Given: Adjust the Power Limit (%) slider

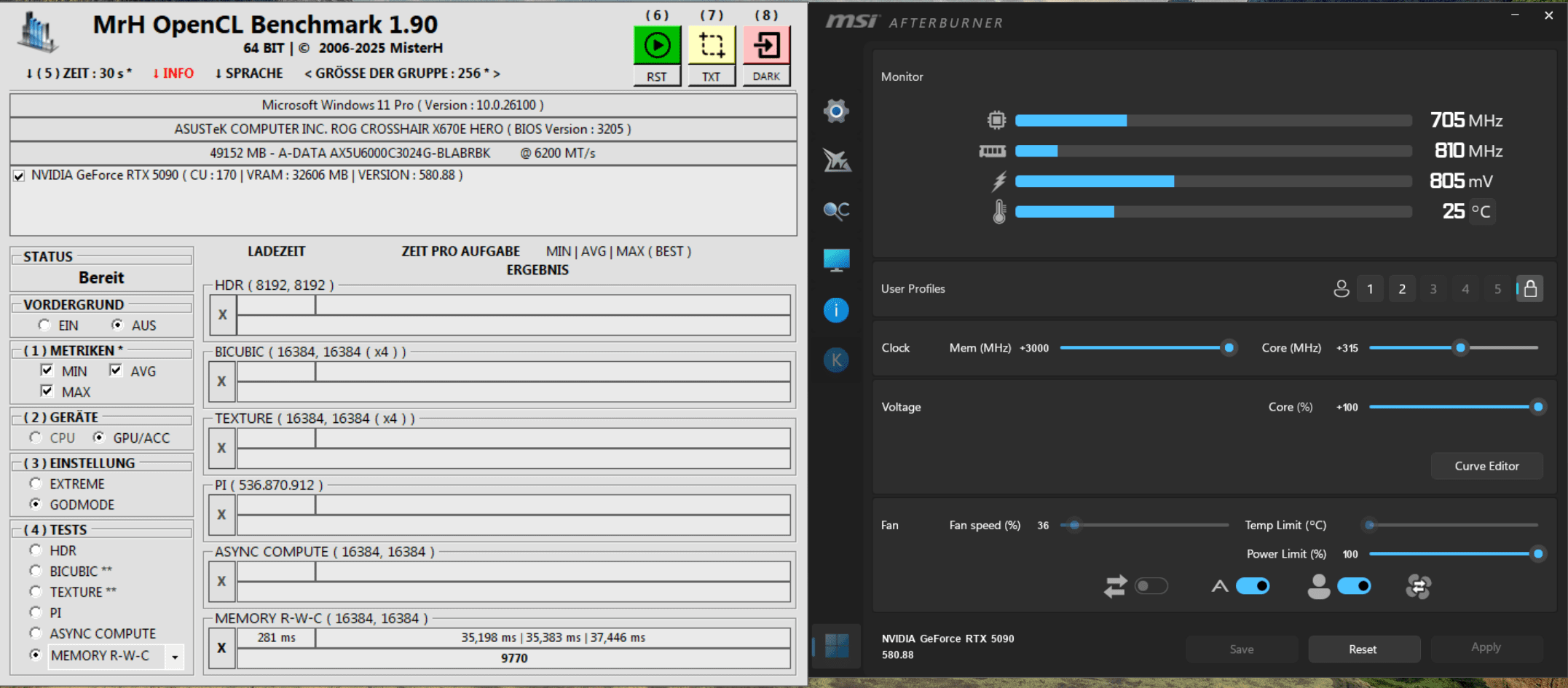Looking at the screenshot, I should click(1537, 554).
